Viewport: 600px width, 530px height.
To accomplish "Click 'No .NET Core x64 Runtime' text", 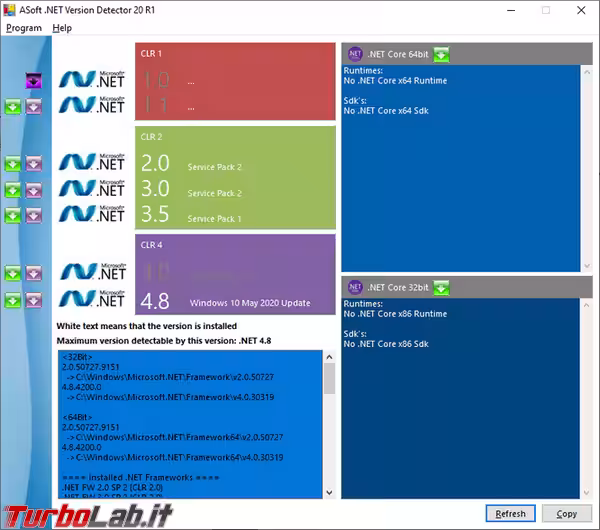I will click(395, 81).
